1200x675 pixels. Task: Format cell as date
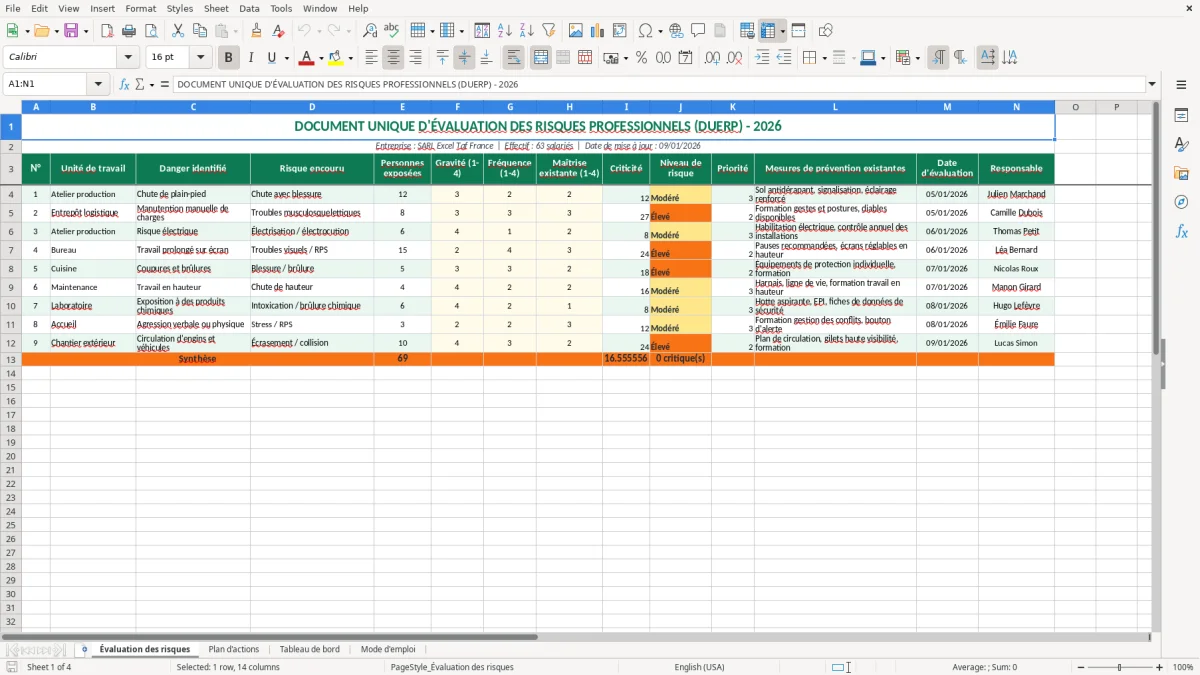pos(685,58)
